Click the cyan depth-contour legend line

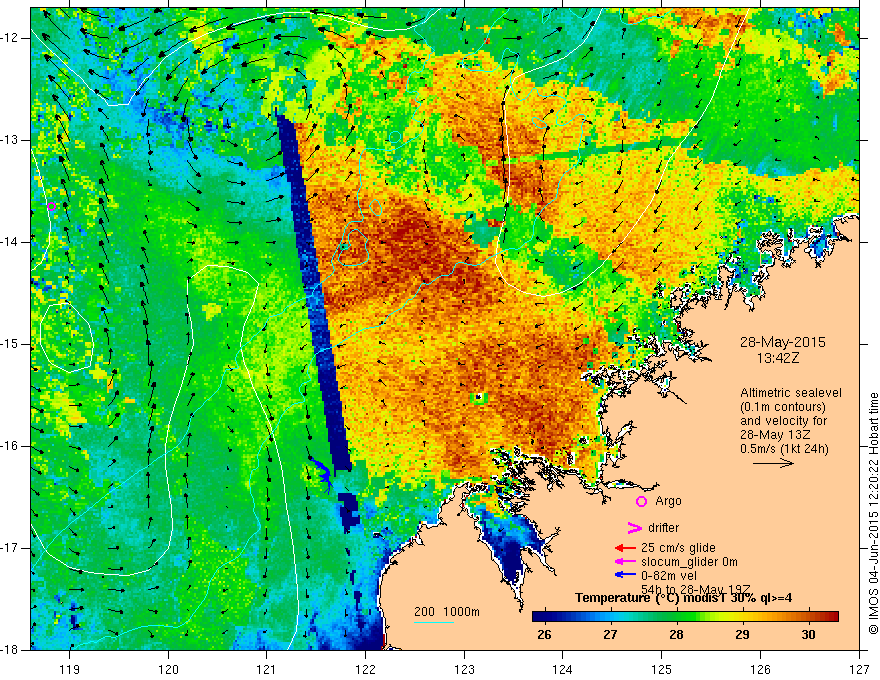coord(434,622)
